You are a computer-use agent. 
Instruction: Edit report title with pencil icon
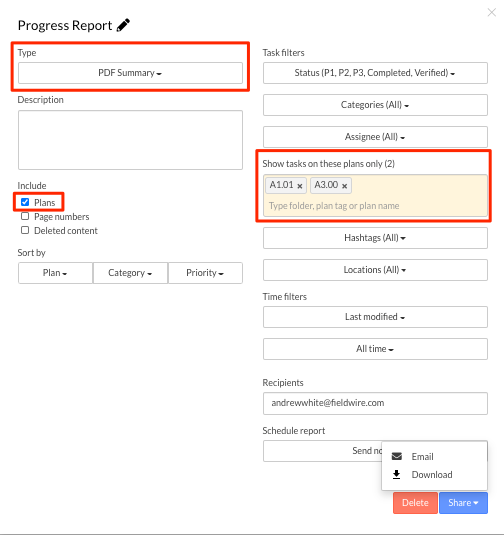[x=123, y=25]
